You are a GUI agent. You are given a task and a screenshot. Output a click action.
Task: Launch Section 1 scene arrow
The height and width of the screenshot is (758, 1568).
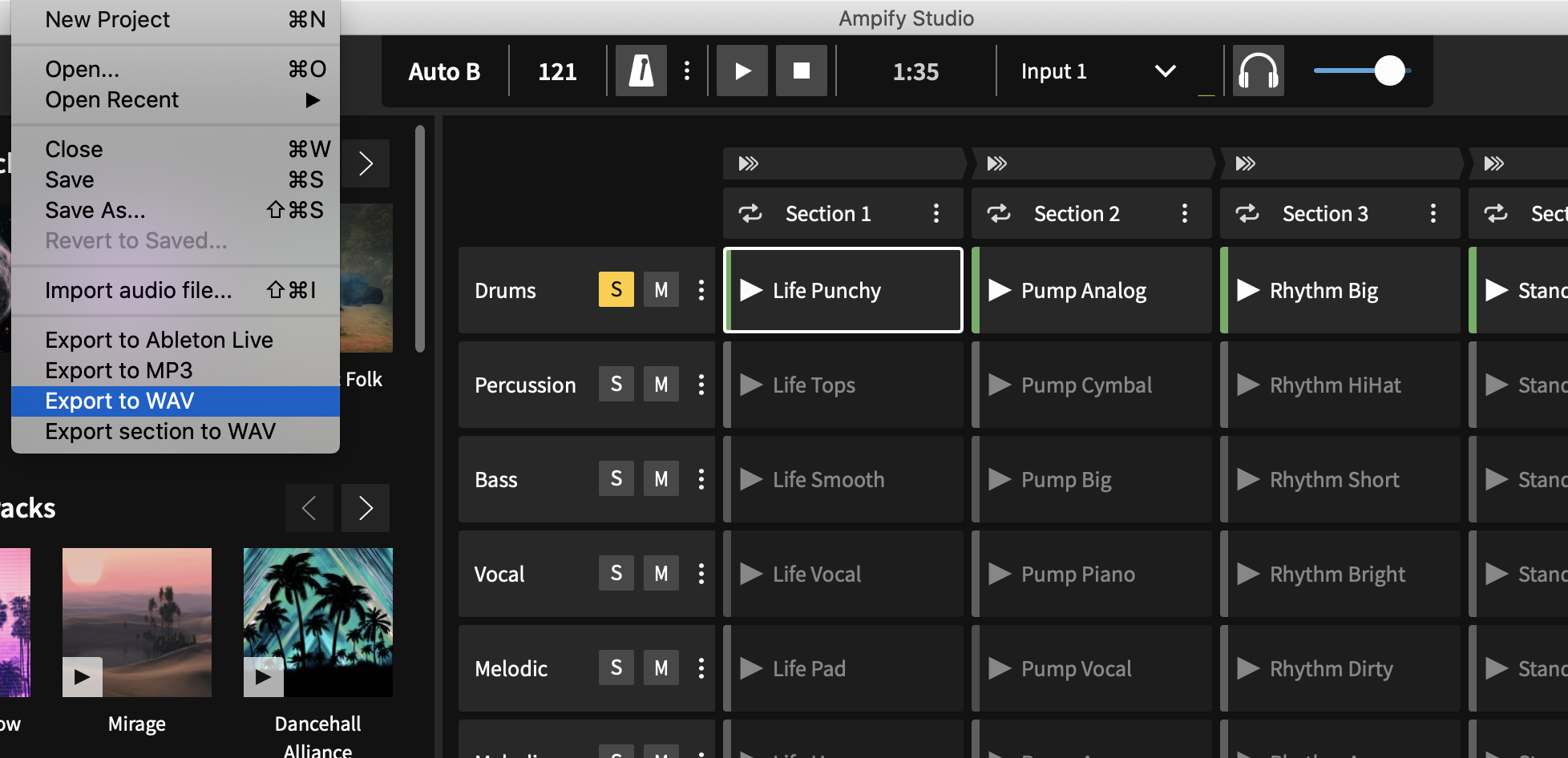(x=749, y=163)
